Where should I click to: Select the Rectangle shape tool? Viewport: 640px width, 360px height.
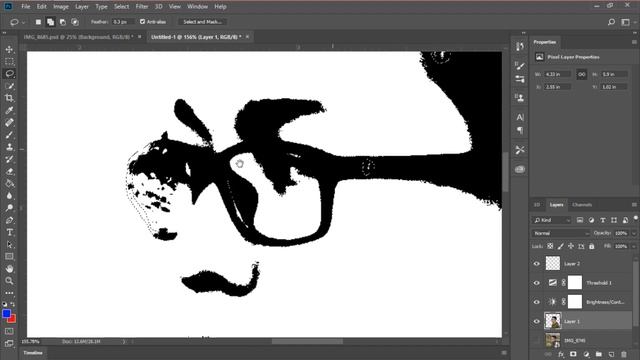[x=9, y=256]
